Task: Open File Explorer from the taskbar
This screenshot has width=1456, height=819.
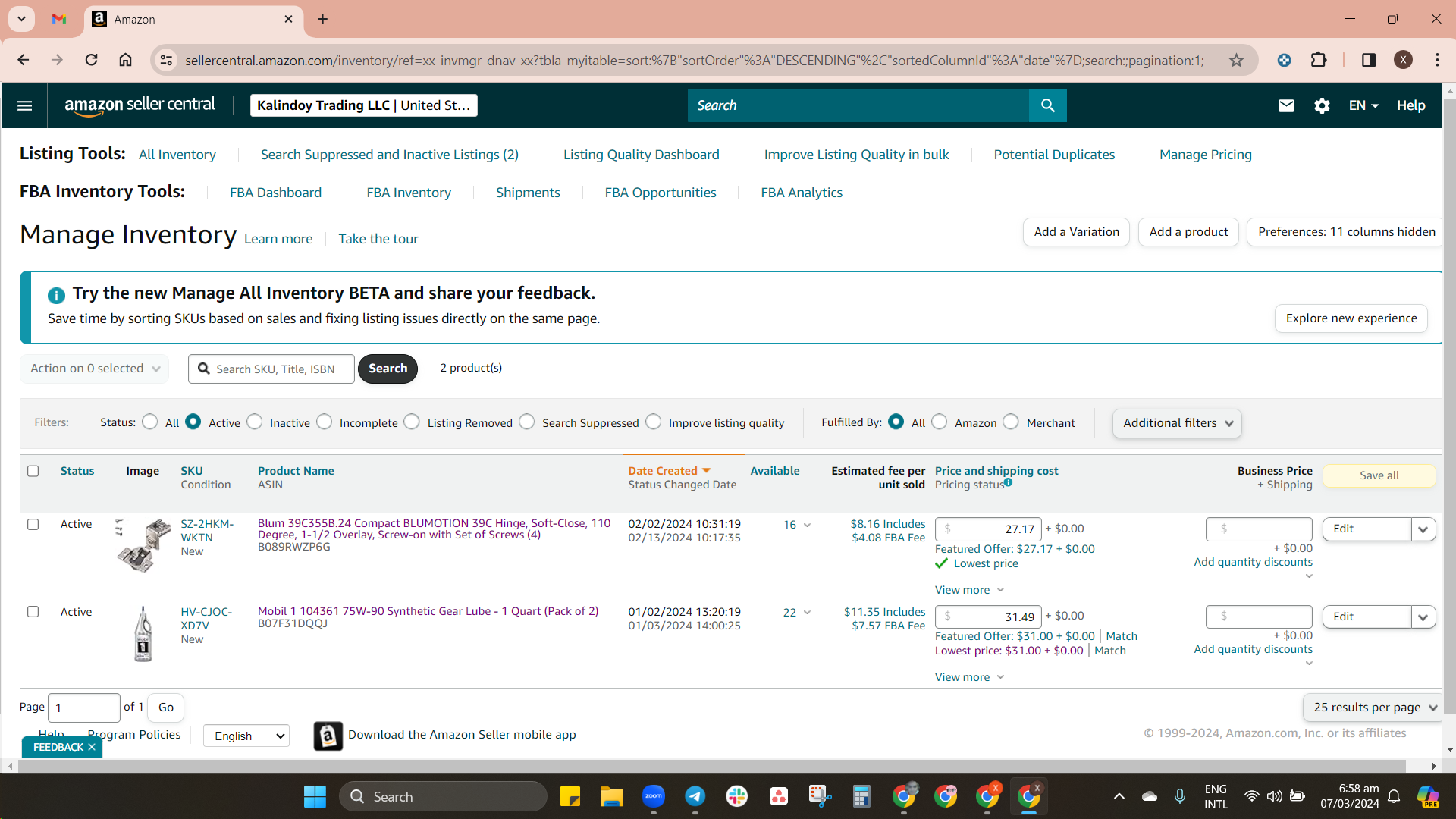Action: click(611, 796)
